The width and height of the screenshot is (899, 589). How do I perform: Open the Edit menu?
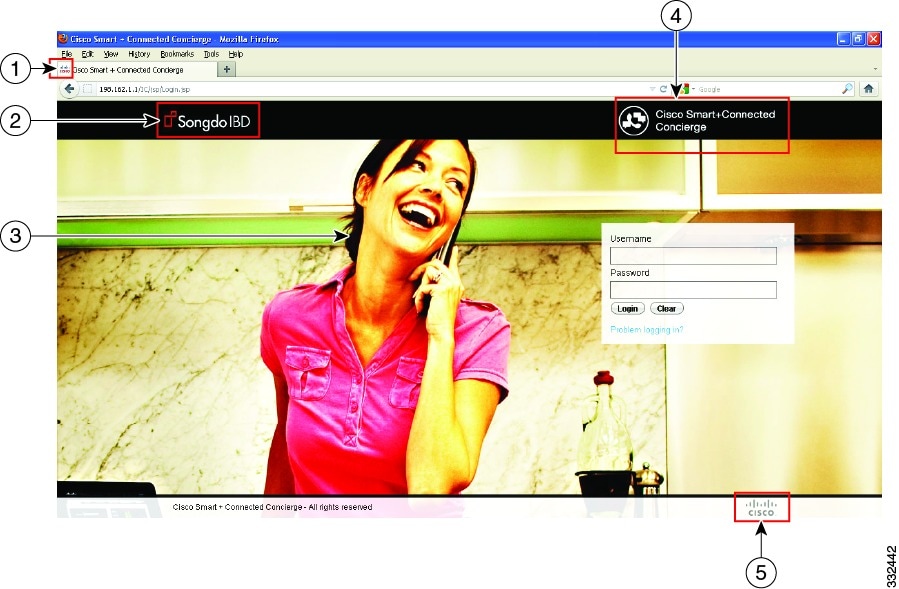[87, 54]
